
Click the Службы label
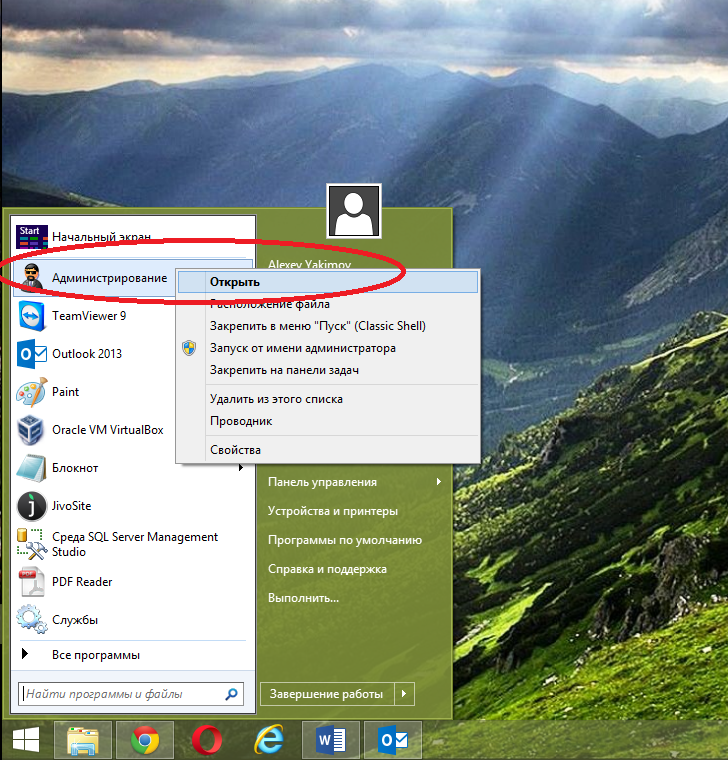tap(75, 620)
